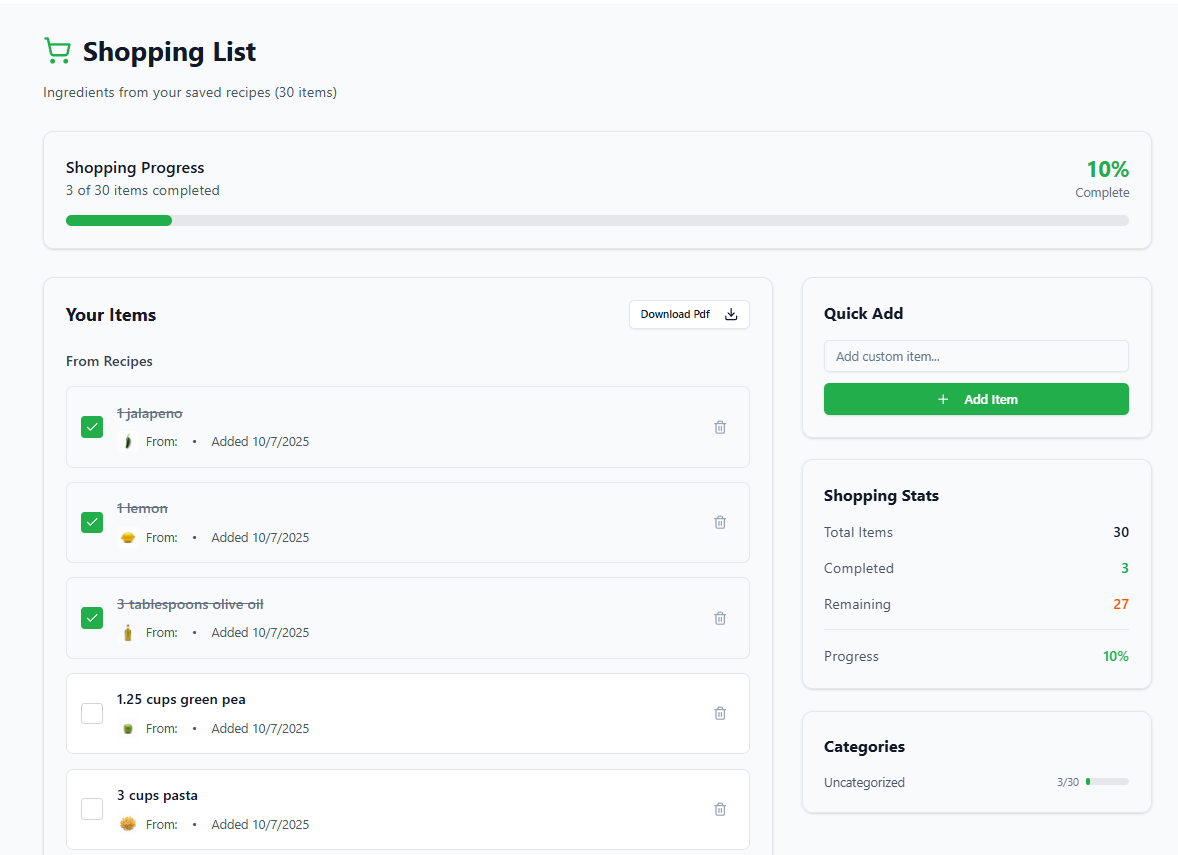Untick the olive oil checkbox
The height and width of the screenshot is (855, 1178).
[92, 618]
